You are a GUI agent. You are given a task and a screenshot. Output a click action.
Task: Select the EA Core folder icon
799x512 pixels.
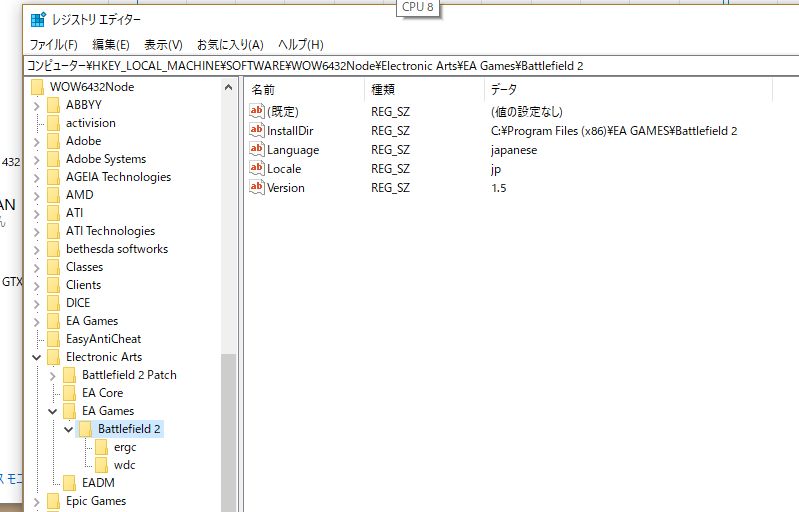(x=70, y=393)
